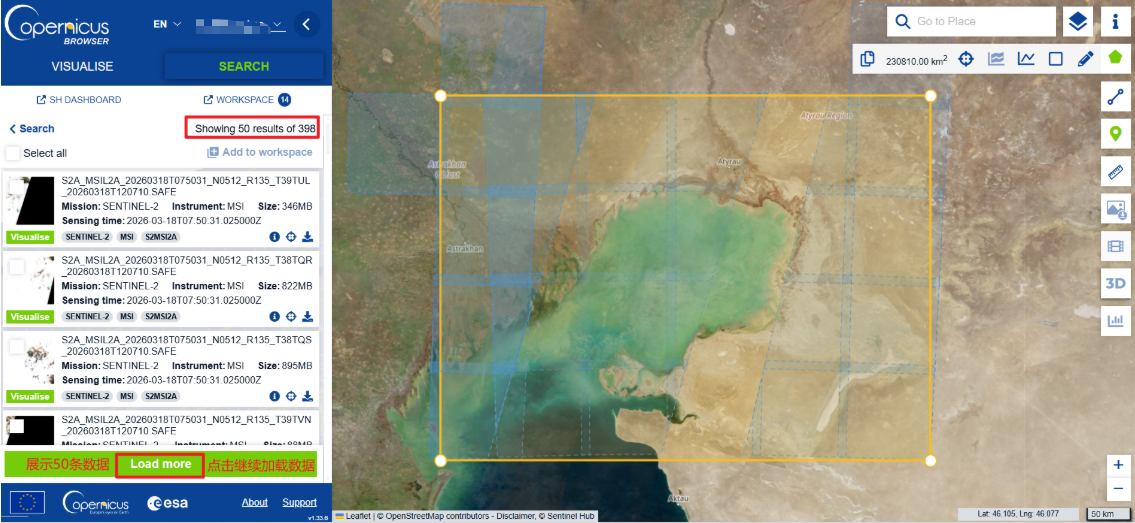Zoom out on the map

click(x=1118, y=489)
